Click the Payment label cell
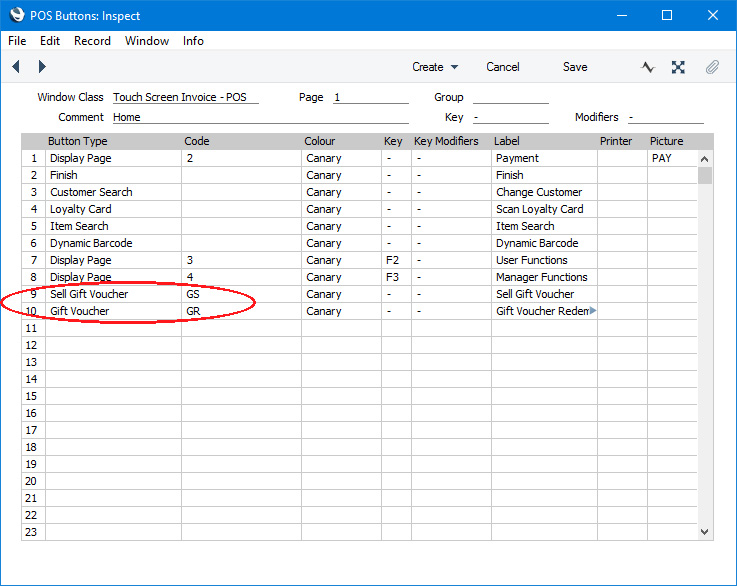Viewport: 737px width, 586px height. point(544,158)
